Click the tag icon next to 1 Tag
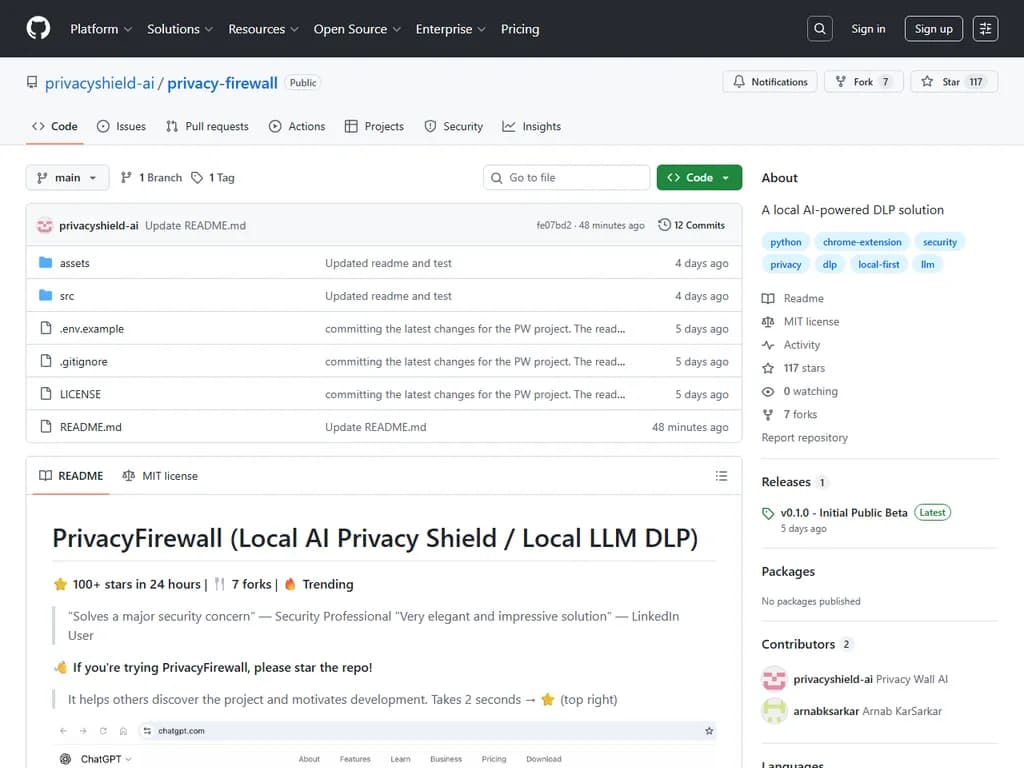This screenshot has width=1024, height=768. click(x=196, y=177)
